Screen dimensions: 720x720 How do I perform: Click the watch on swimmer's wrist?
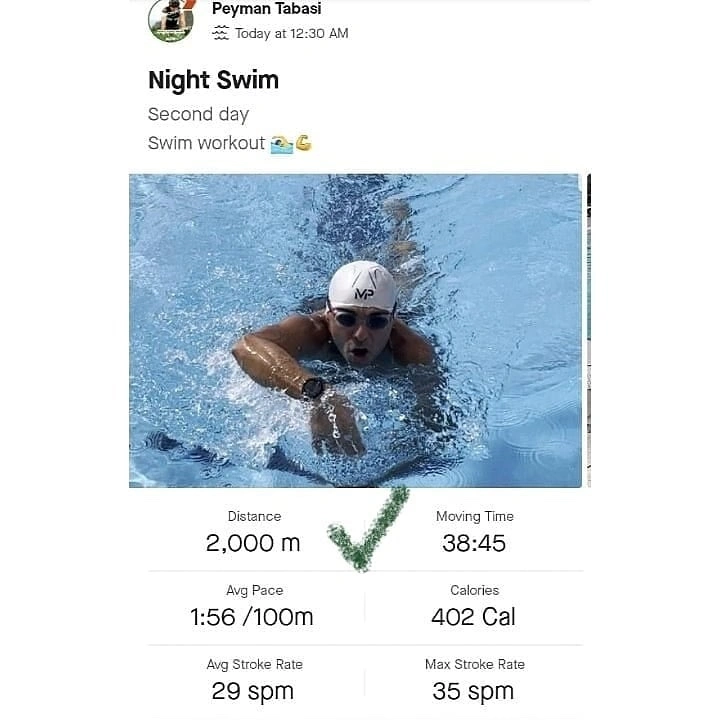pos(313,388)
